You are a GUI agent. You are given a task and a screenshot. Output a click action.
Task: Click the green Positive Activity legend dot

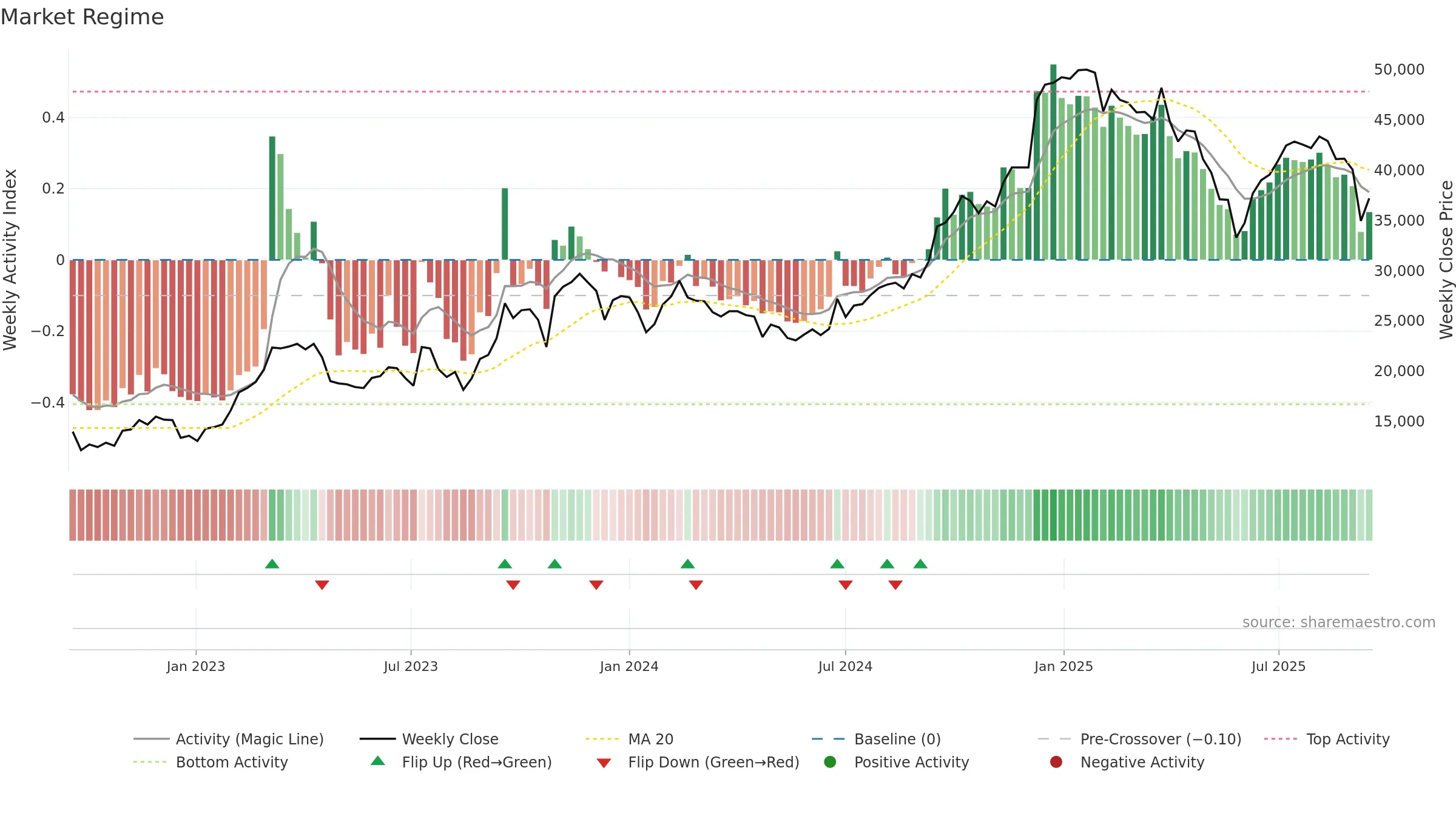click(x=831, y=762)
